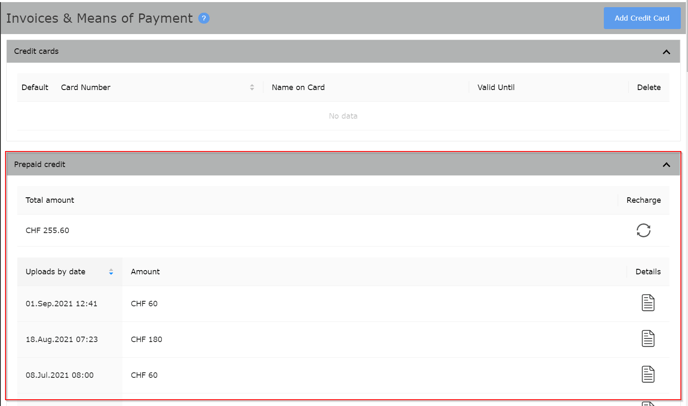Screen dimensions: 688x406
Task: Select the CHF 180 amount cell
Action: 146,340
